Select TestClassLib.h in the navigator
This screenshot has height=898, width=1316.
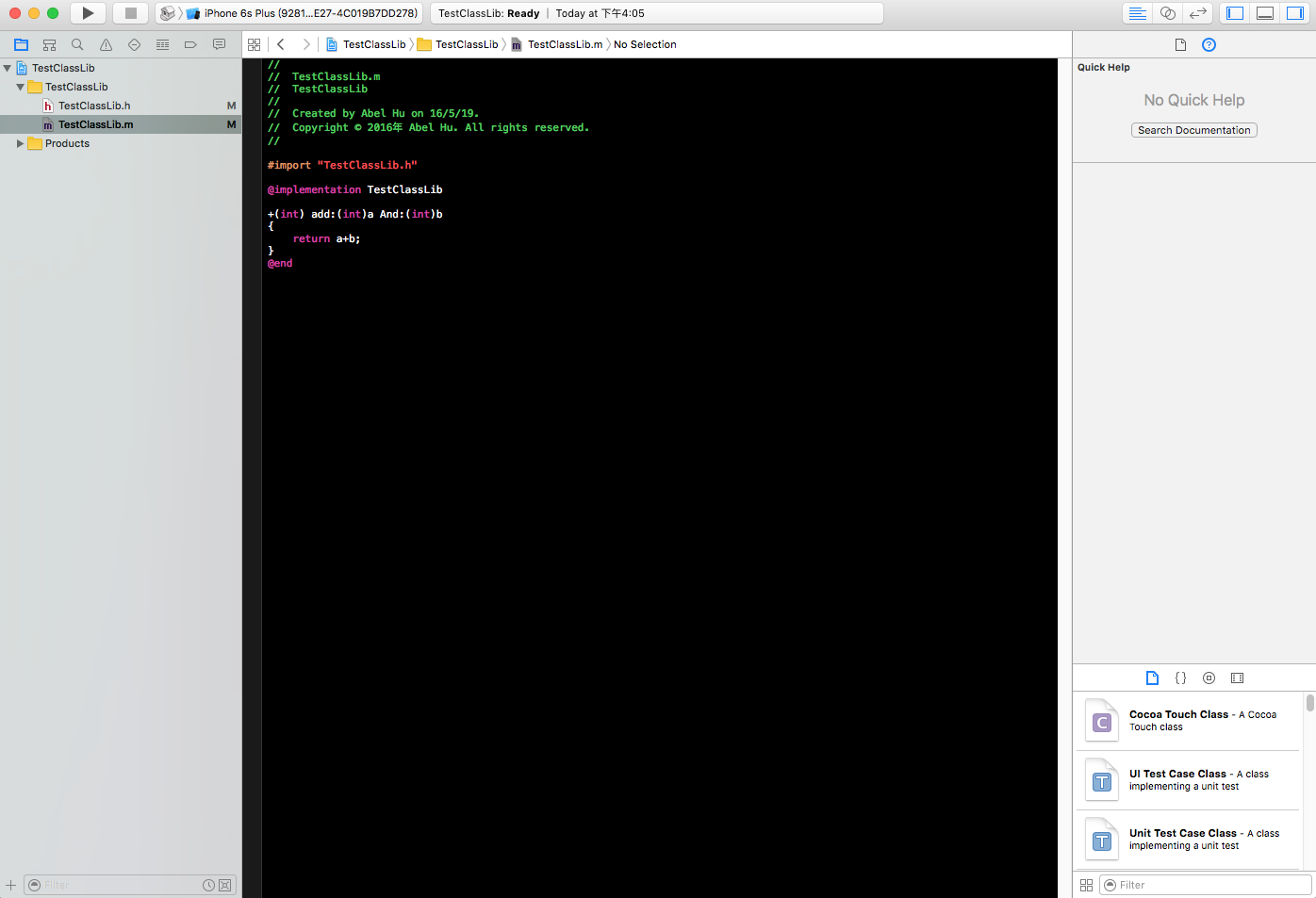click(x=121, y=106)
